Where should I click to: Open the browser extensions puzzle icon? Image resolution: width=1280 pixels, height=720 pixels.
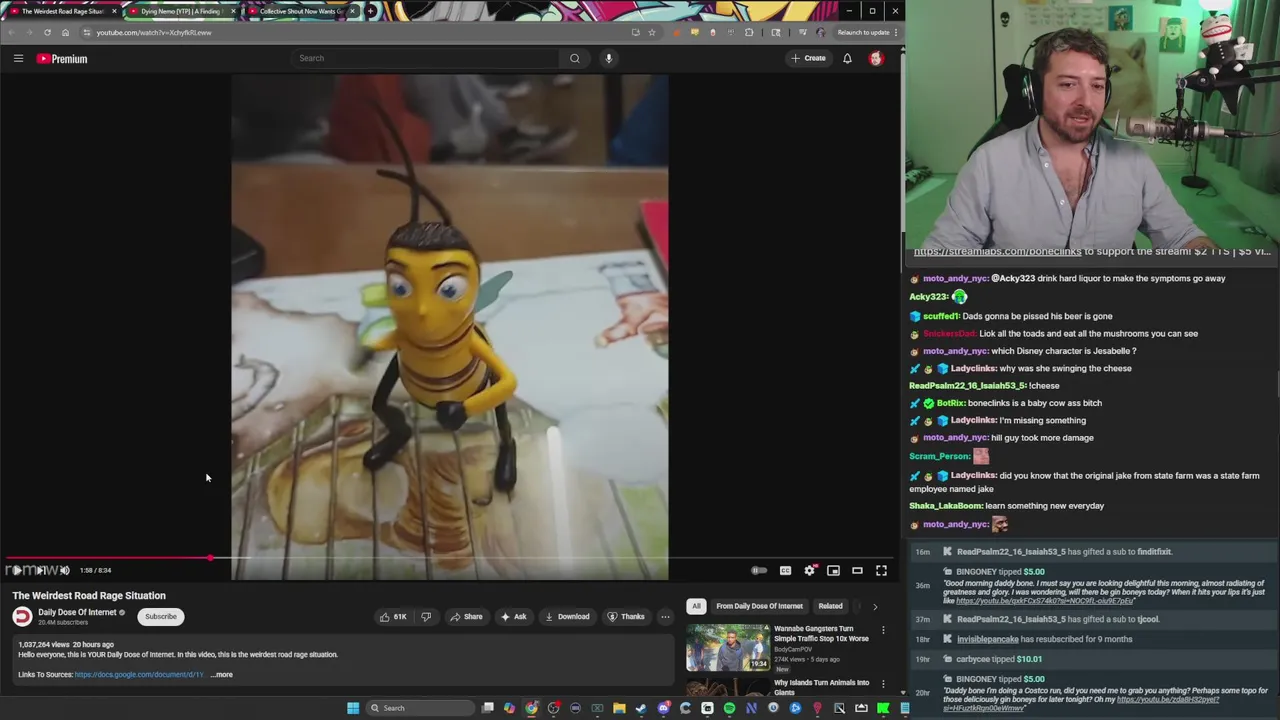coord(749,32)
